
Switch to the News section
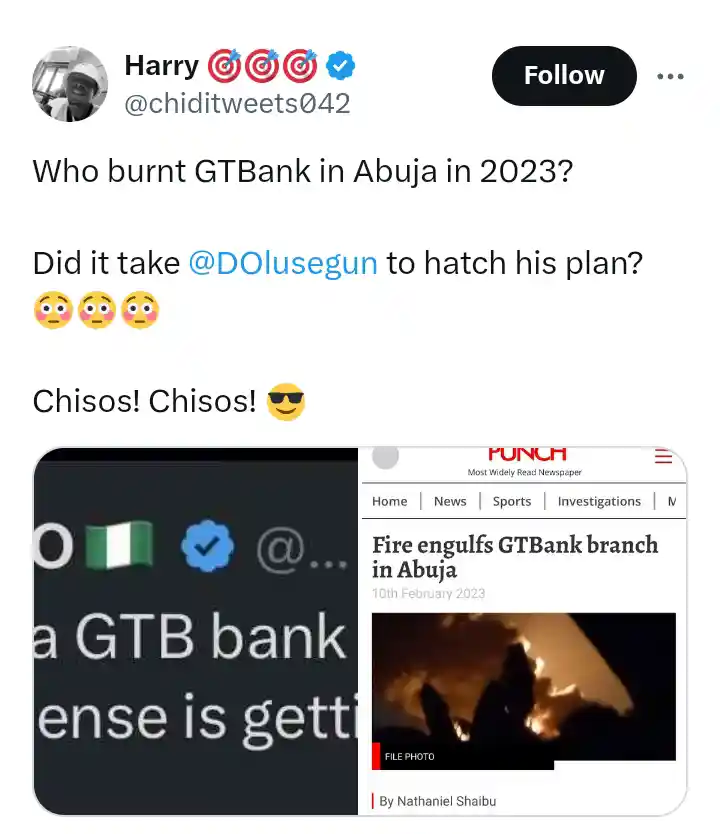click(x=450, y=501)
